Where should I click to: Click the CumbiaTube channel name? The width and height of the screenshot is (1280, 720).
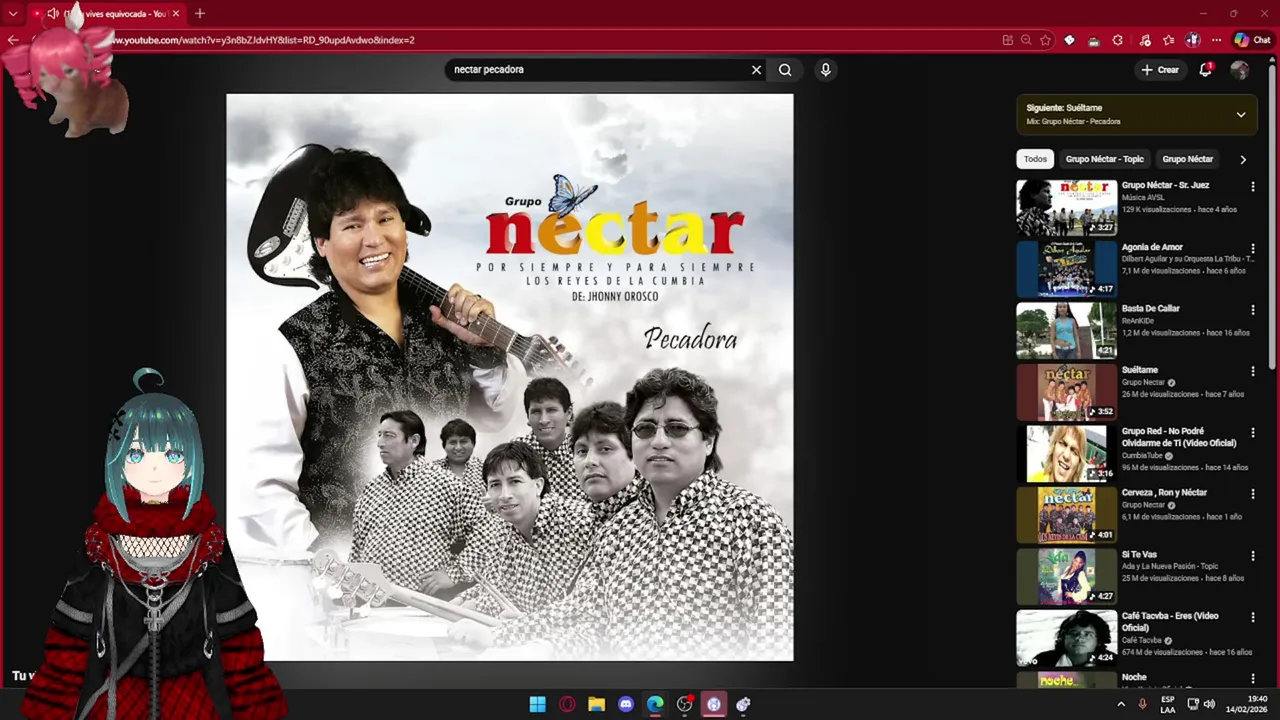point(1142,456)
